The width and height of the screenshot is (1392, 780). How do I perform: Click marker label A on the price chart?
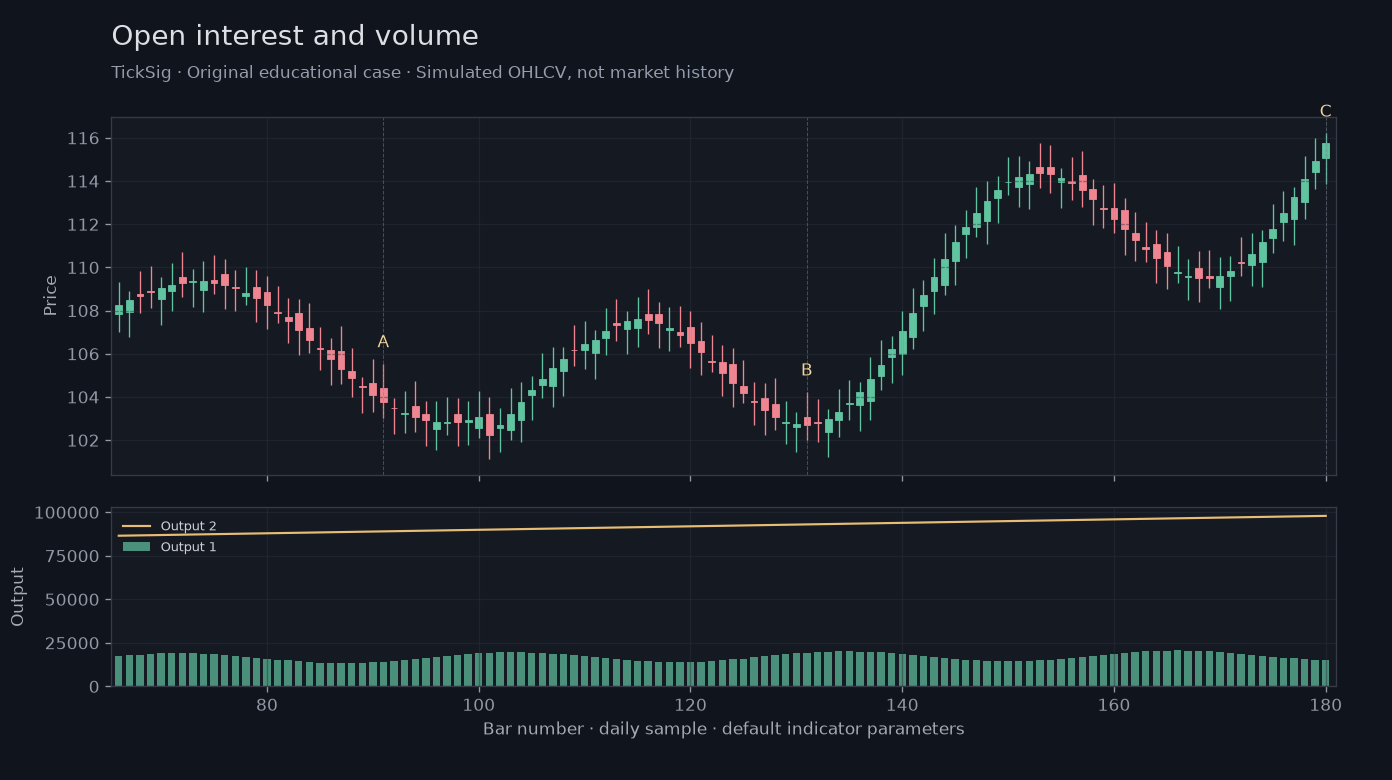(x=383, y=342)
